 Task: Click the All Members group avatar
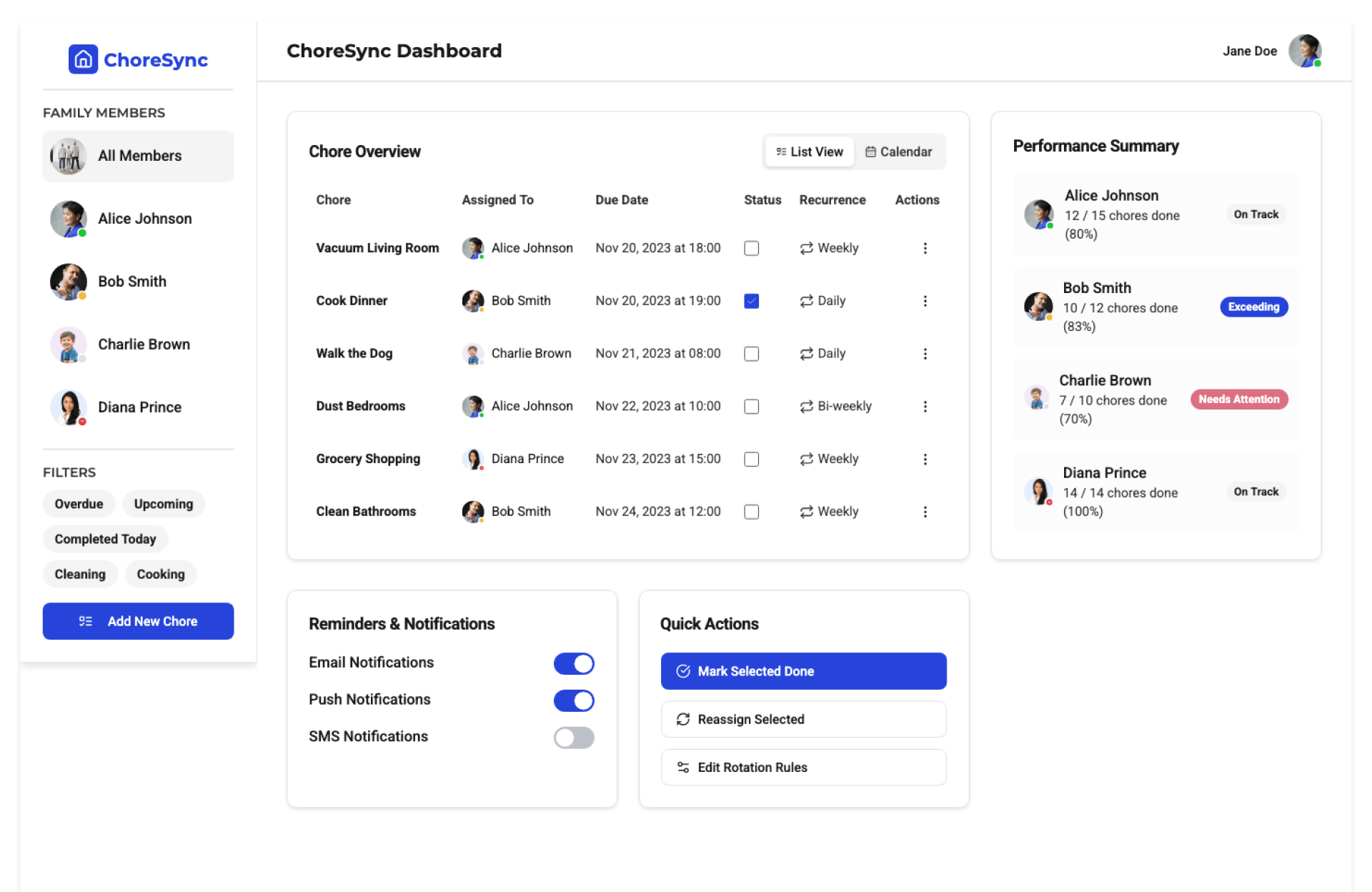68,156
